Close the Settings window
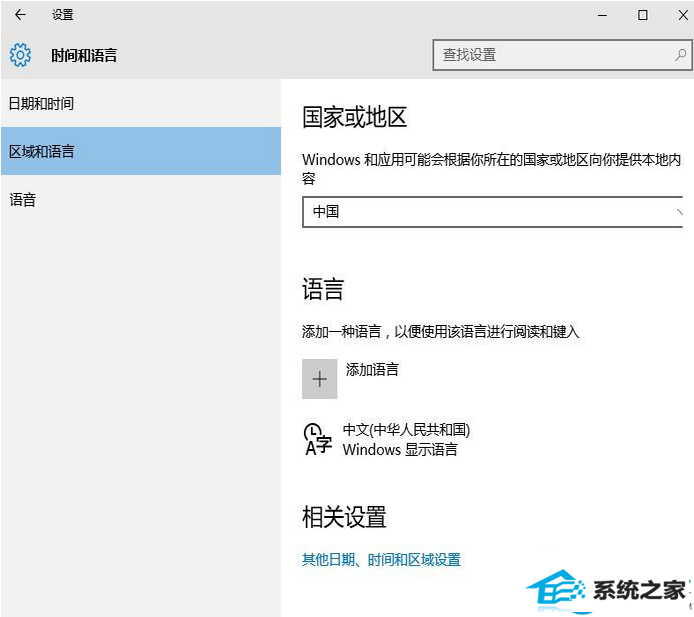 (683, 15)
